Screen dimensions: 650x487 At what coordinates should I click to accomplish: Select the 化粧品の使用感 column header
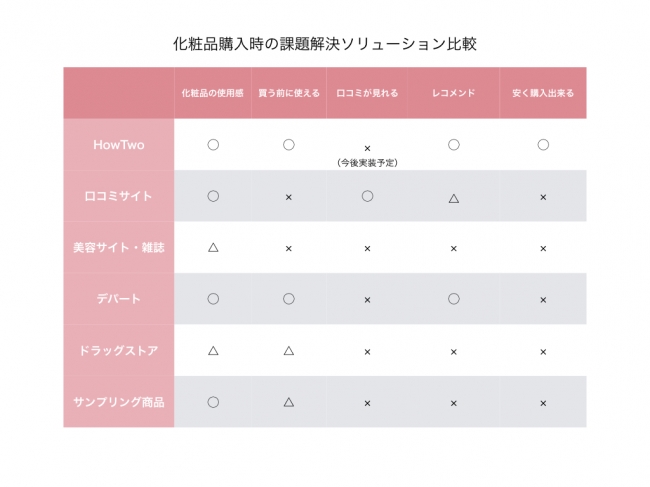click(212, 93)
